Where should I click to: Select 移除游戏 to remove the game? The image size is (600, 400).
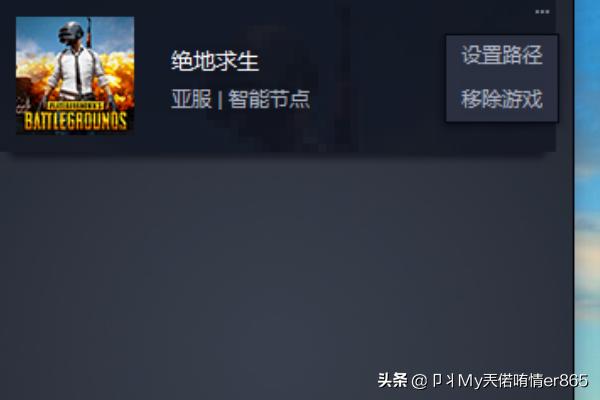(x=502, y=99)
